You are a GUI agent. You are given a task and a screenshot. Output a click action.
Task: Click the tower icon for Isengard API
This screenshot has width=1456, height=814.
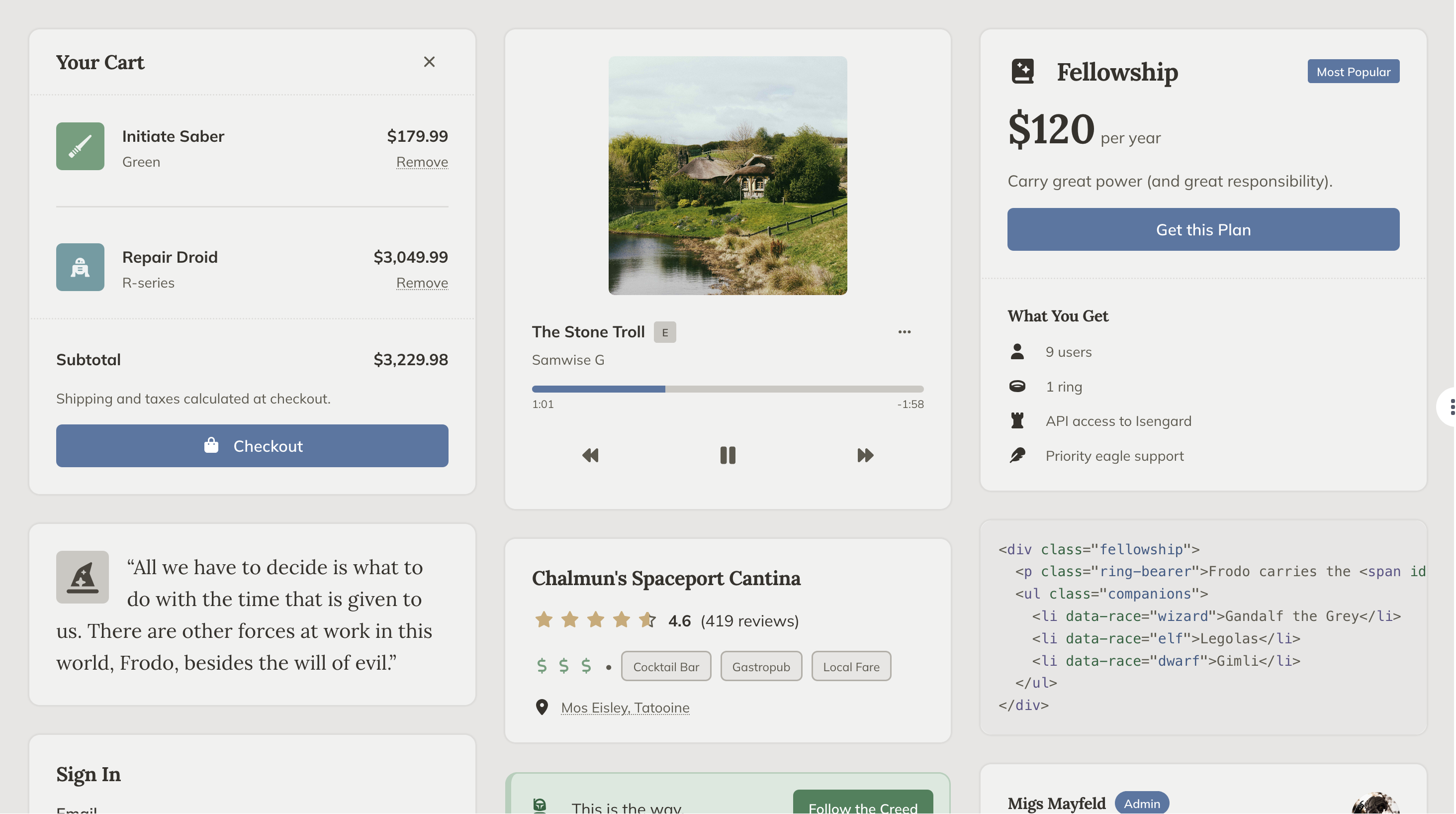click(1017, 421)
